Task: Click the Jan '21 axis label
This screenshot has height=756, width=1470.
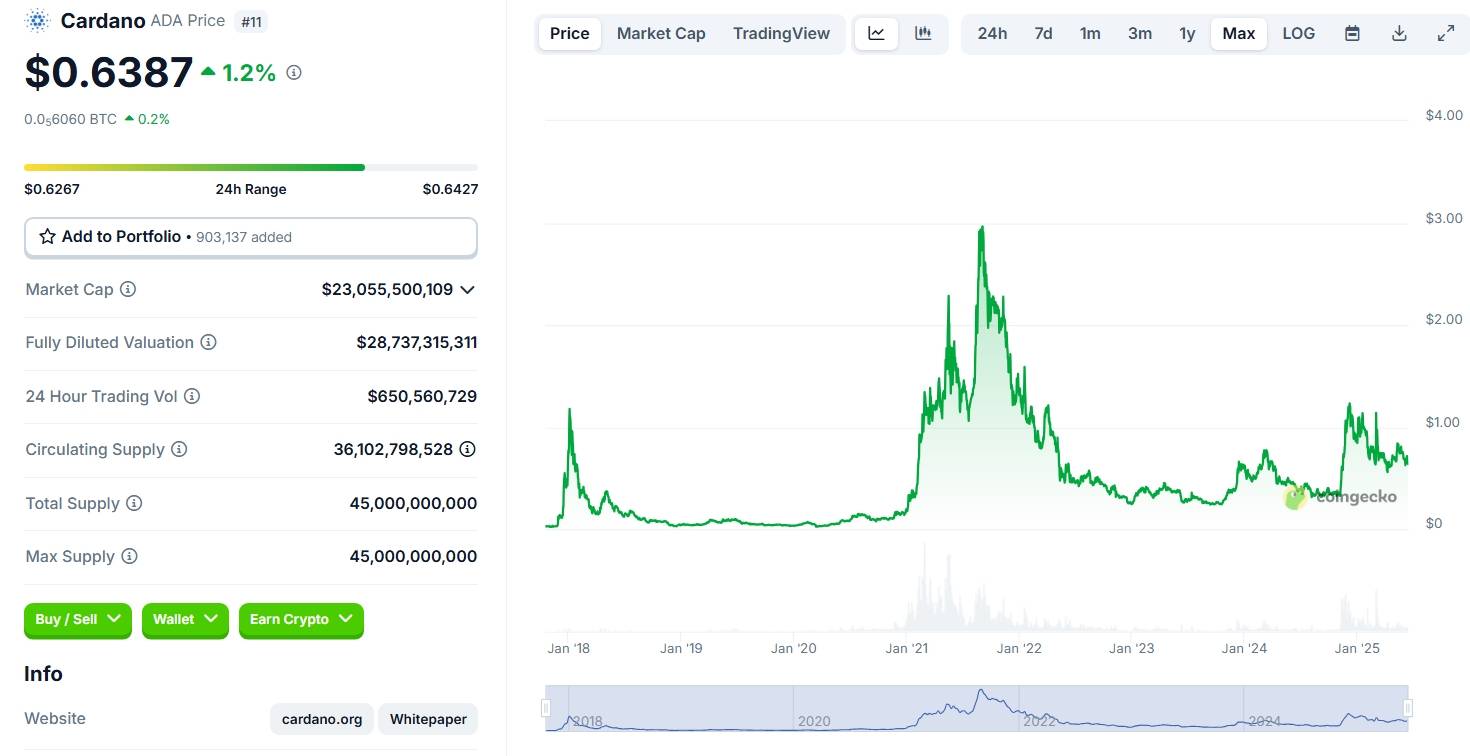Action: pos(907,648)
